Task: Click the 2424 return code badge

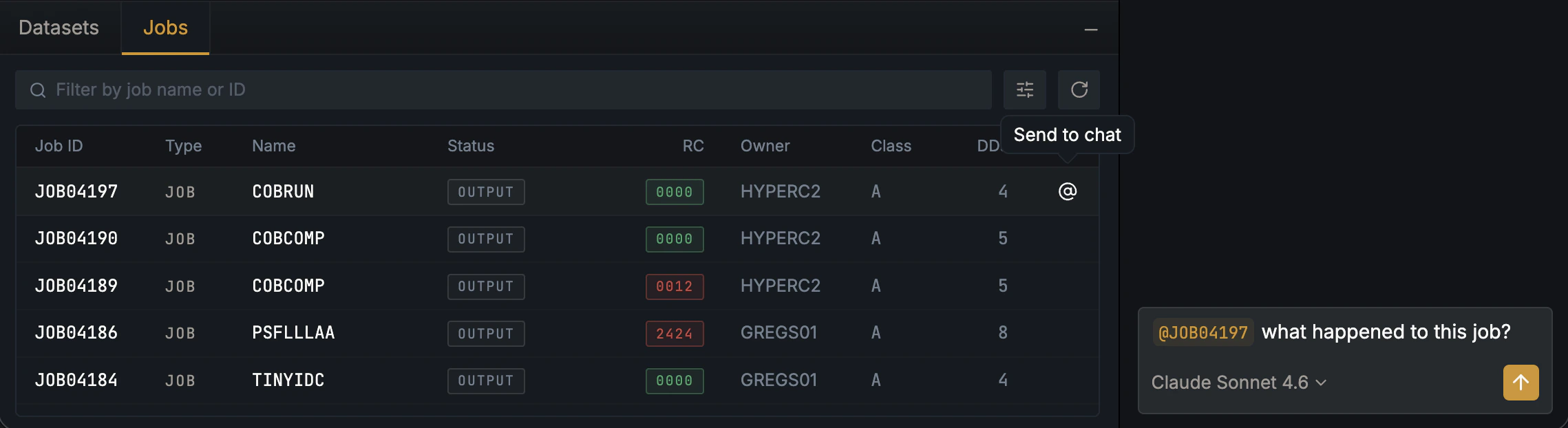Action: pos(675,334)
